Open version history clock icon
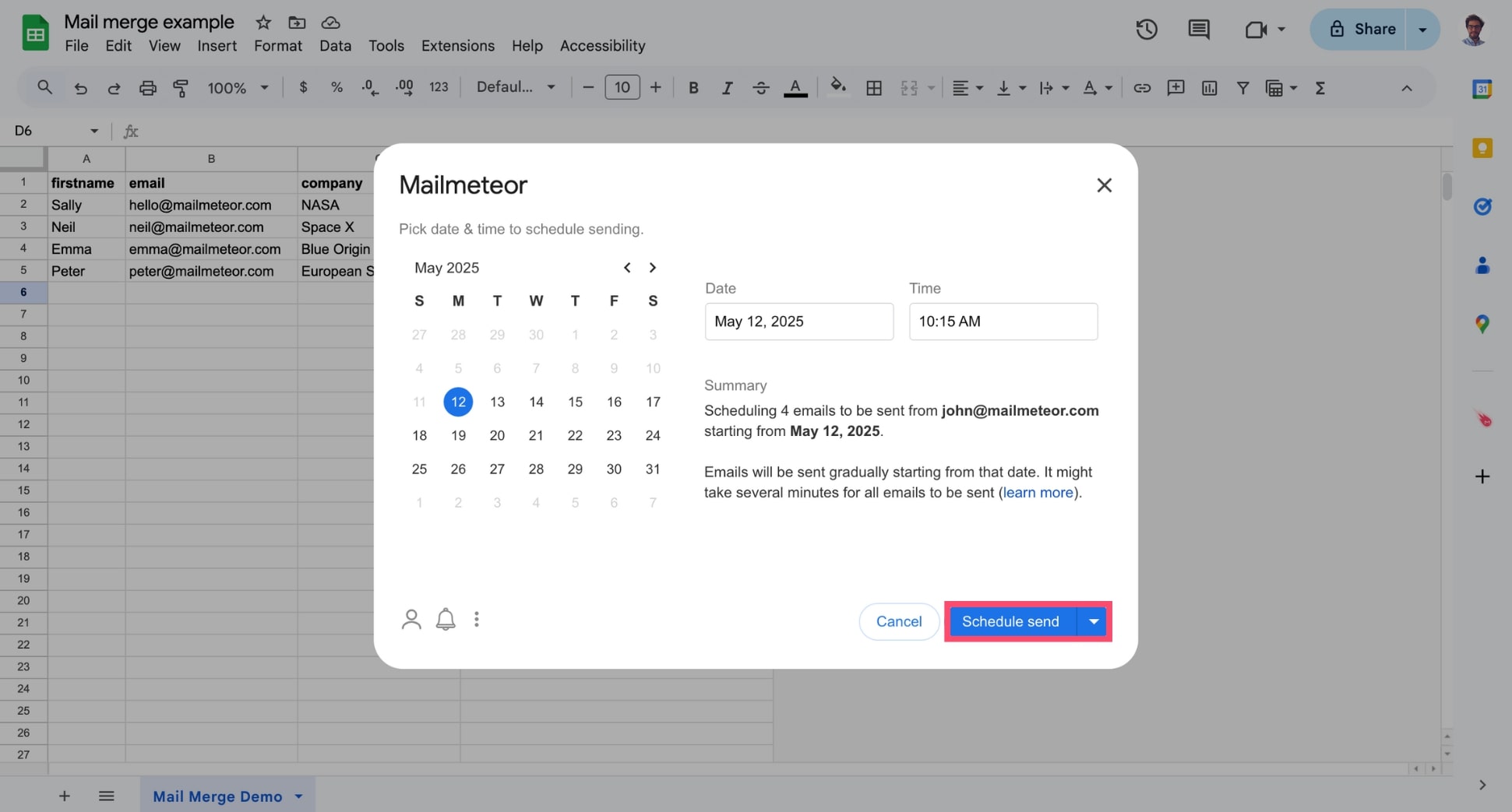Screen dimensions: 1512x812 point(1146,30)
